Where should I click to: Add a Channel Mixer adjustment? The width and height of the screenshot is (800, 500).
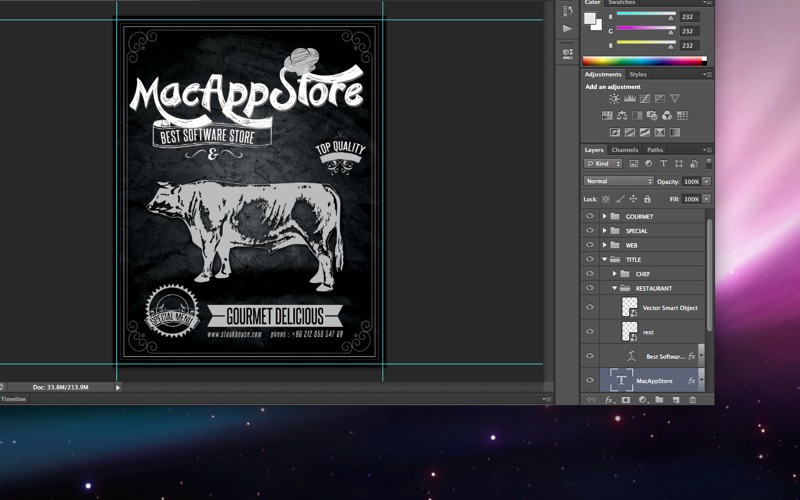tap(667, 115)
